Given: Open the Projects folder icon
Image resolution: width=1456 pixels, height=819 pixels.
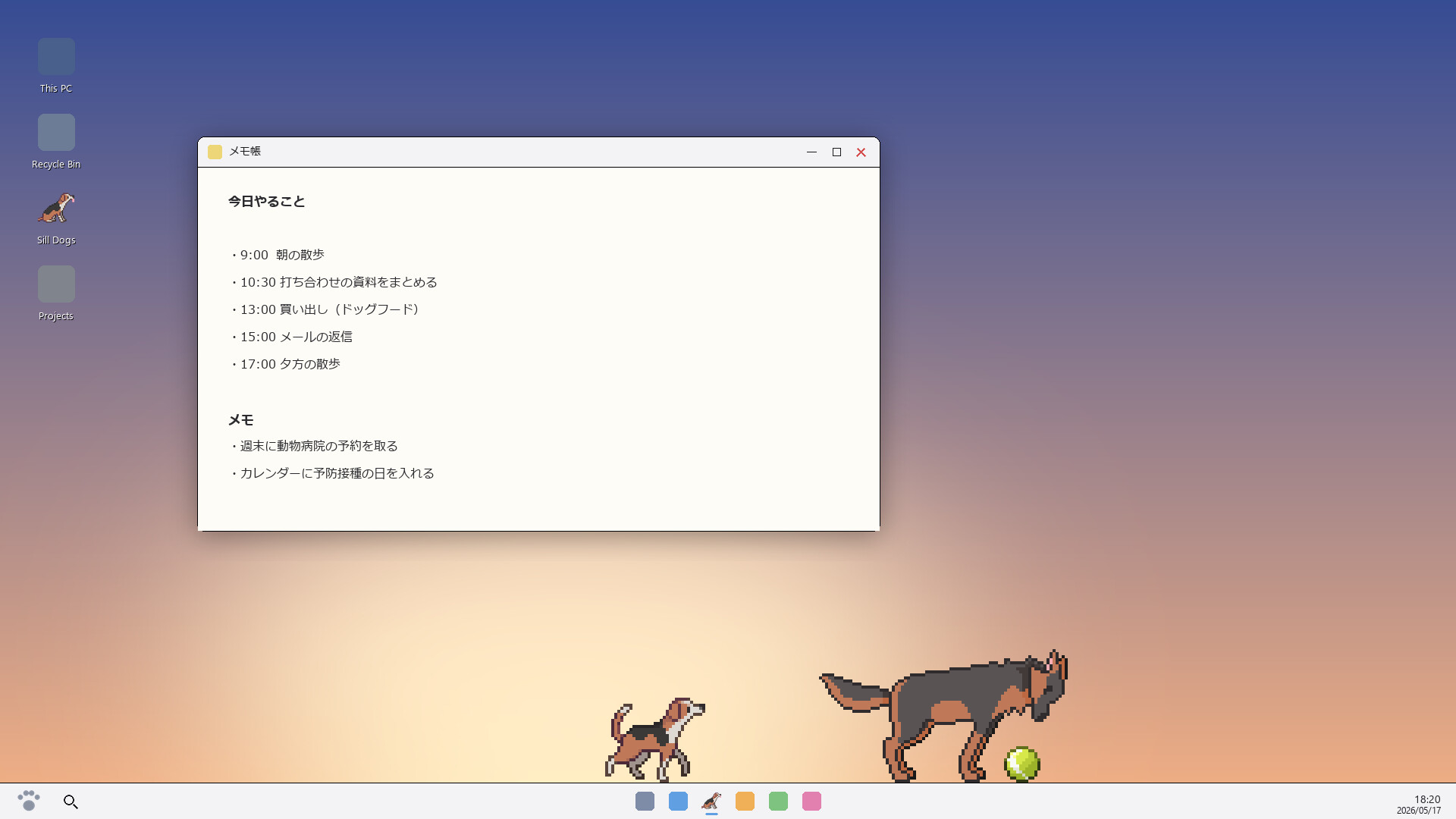Looking at the screenshot, I should pyautogui.click(x=56, y=293).
